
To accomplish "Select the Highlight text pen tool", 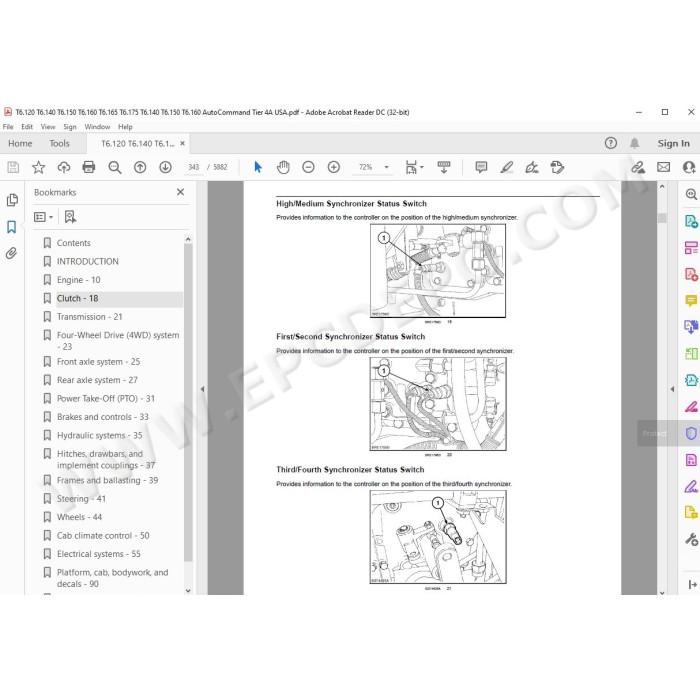I will [x=506, y=167].
